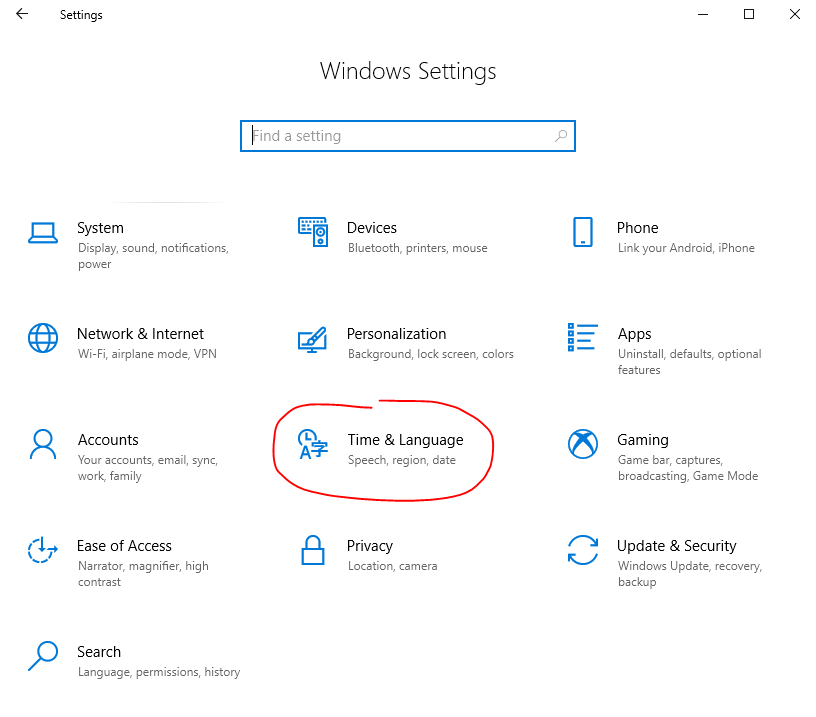Click the Network & Internet globe icon
This screenshot has height=717, width=816.
[x=43, y=338]
